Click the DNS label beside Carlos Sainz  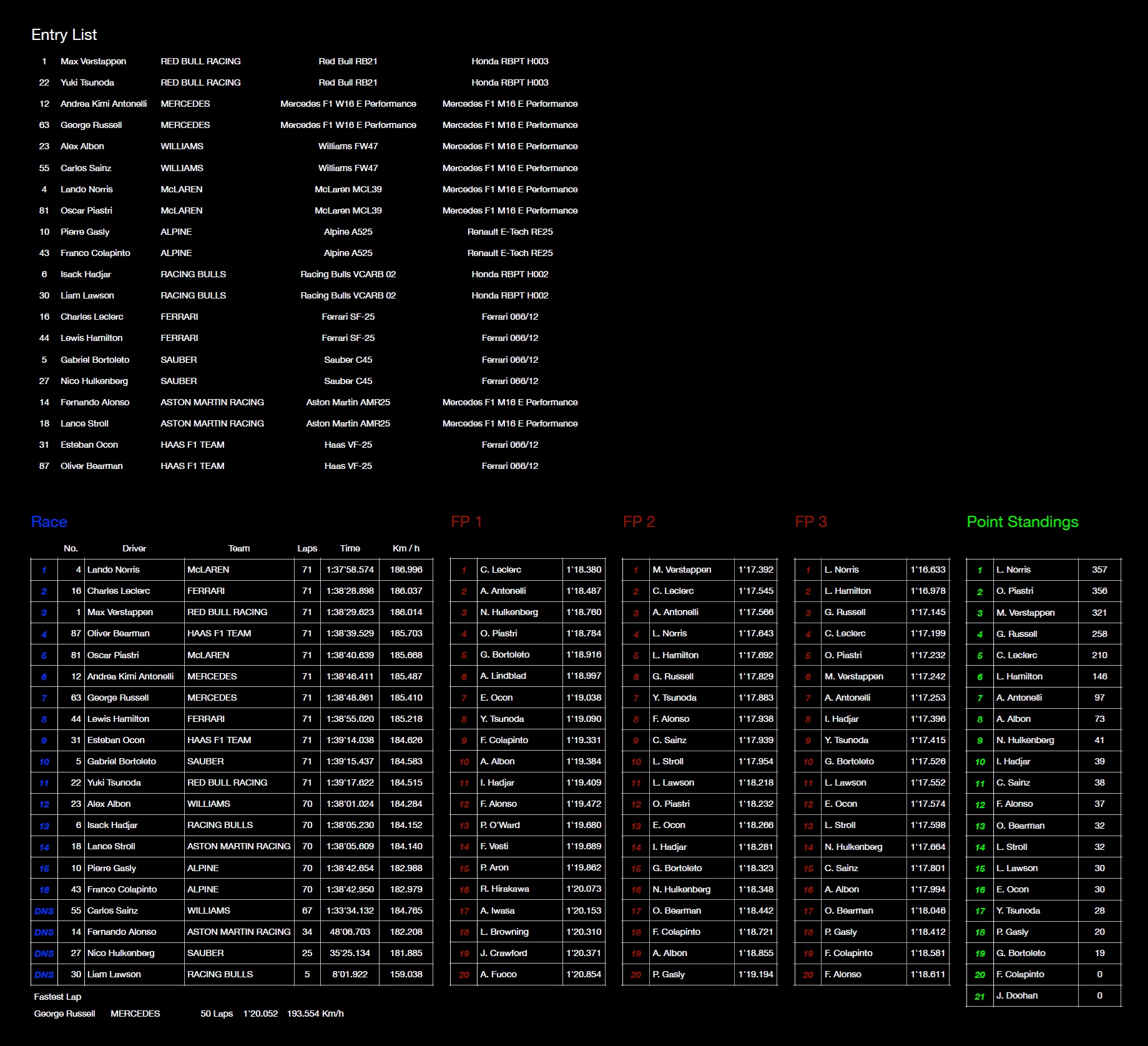[44, 911]
